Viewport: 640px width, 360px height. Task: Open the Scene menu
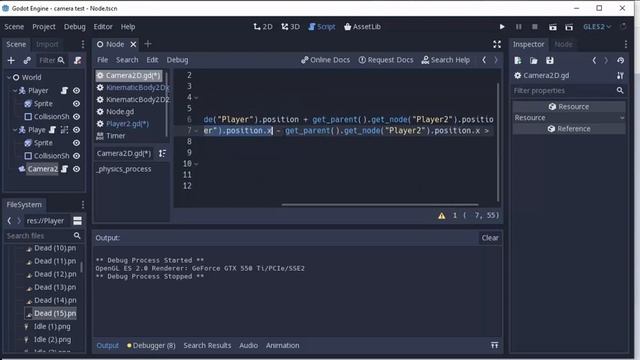pos(14,27)
